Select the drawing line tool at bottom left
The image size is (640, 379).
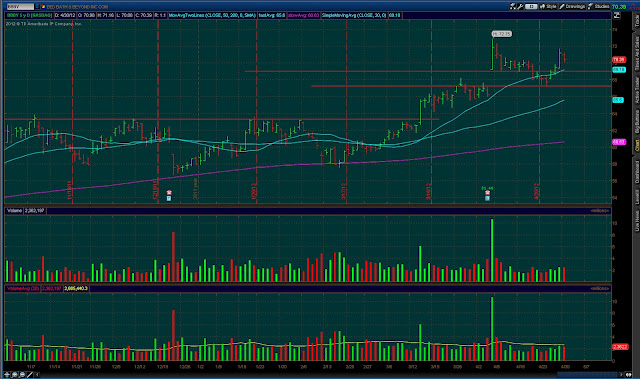[29, 375]
